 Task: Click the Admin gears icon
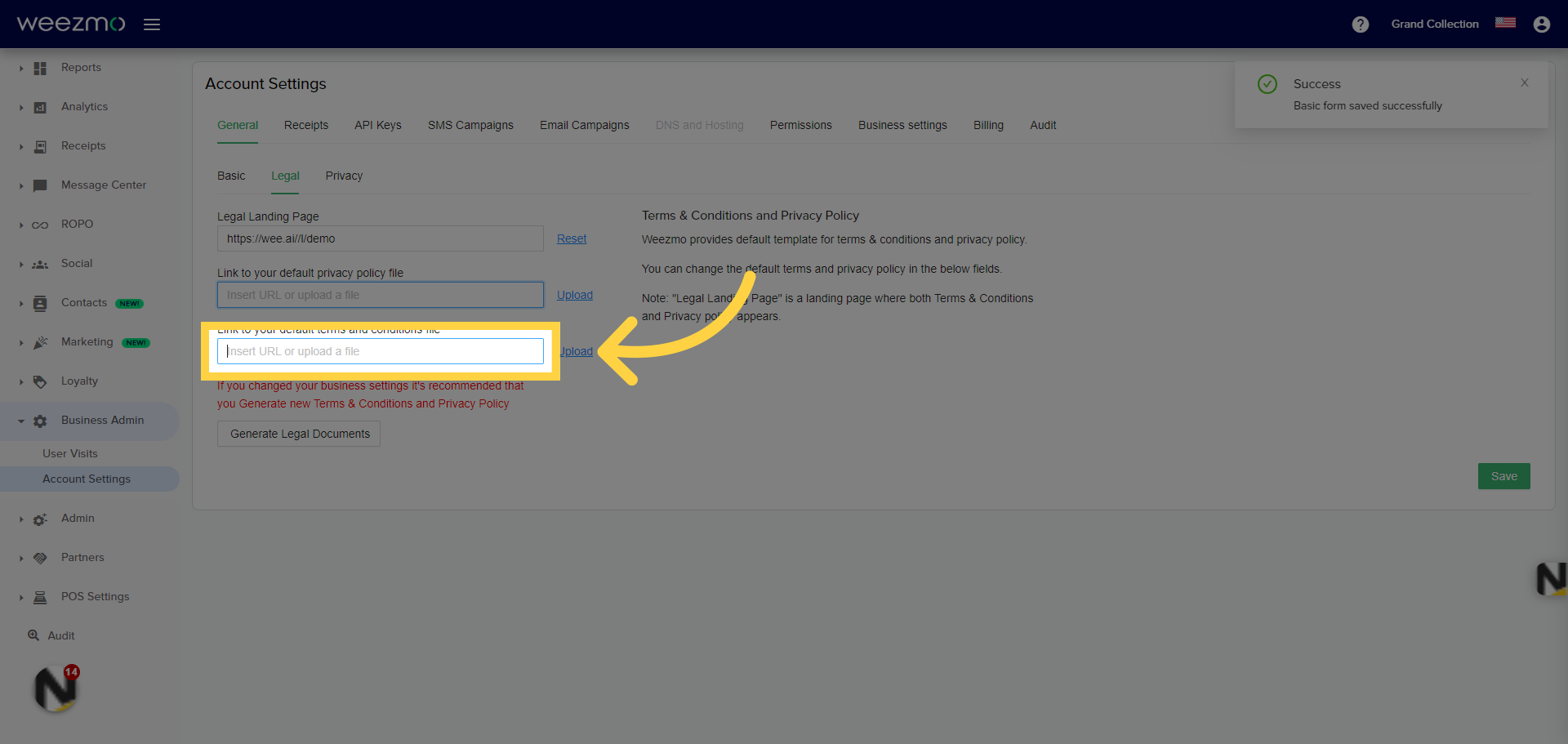point(40,519)
